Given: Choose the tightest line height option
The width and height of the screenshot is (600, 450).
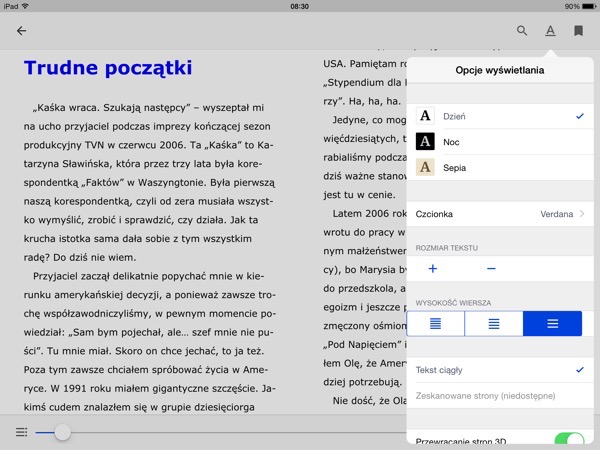Looking at the screenshot, I should coord(435,324).
